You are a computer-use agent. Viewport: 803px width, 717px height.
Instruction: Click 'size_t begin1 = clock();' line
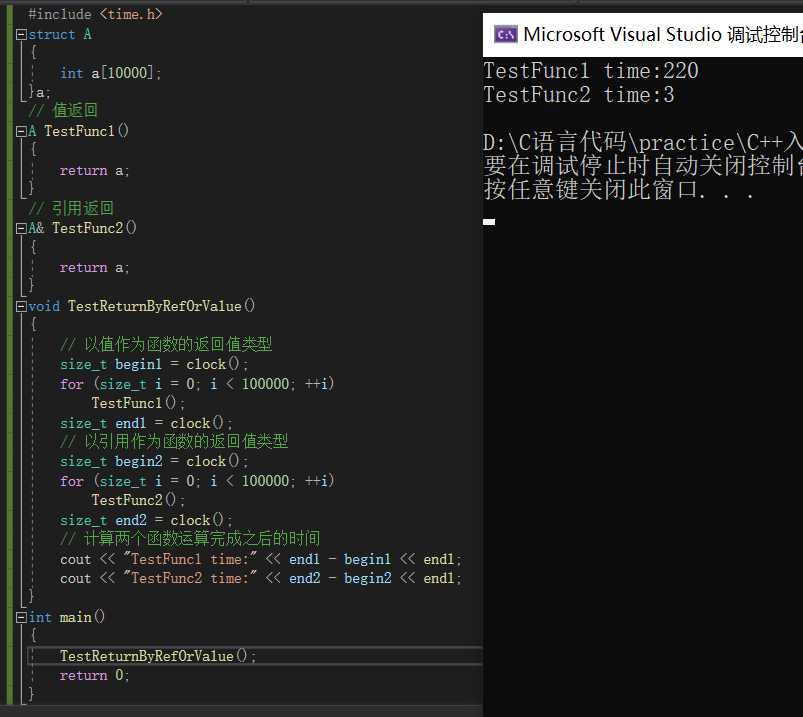(154, 364)
